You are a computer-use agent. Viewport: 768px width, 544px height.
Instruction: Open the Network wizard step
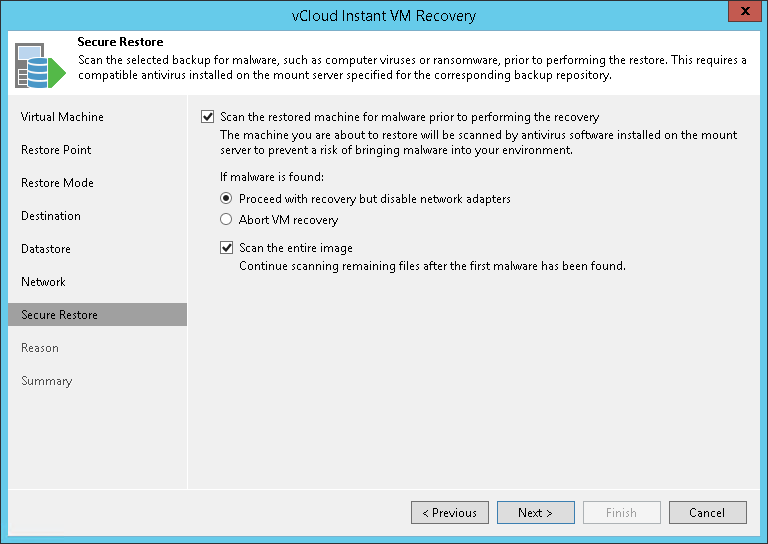click(x=43, y=282)
